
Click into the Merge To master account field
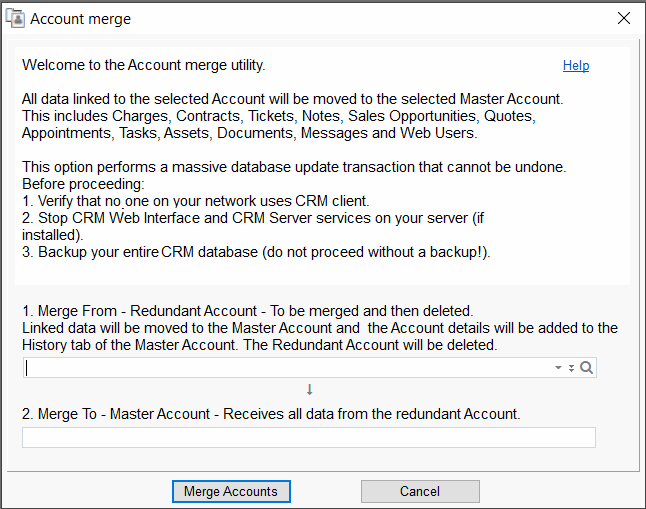[308, 437]
